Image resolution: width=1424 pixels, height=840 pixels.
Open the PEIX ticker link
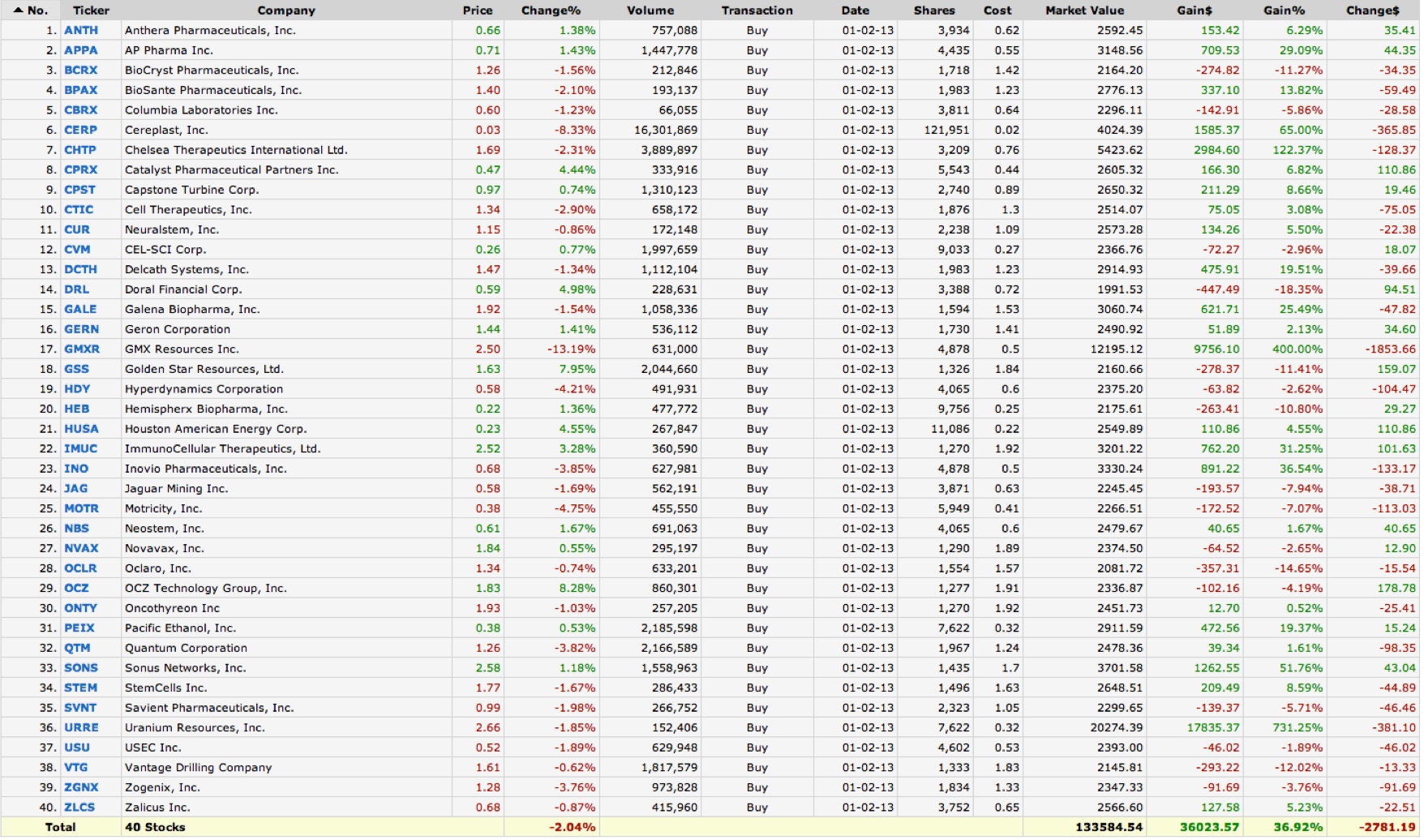[x=79, y=628]
